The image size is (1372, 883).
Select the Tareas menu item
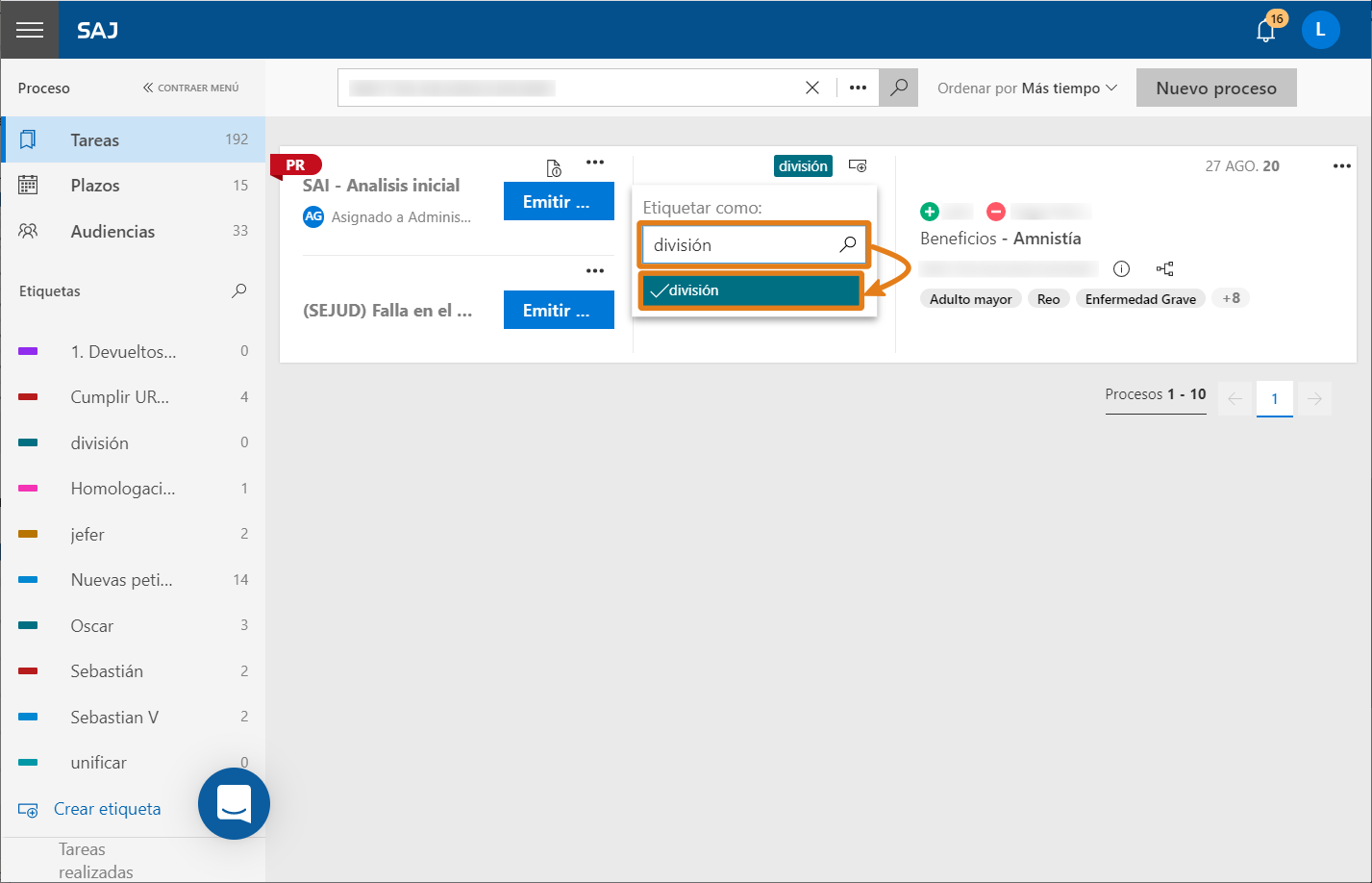tap(133, 139)
